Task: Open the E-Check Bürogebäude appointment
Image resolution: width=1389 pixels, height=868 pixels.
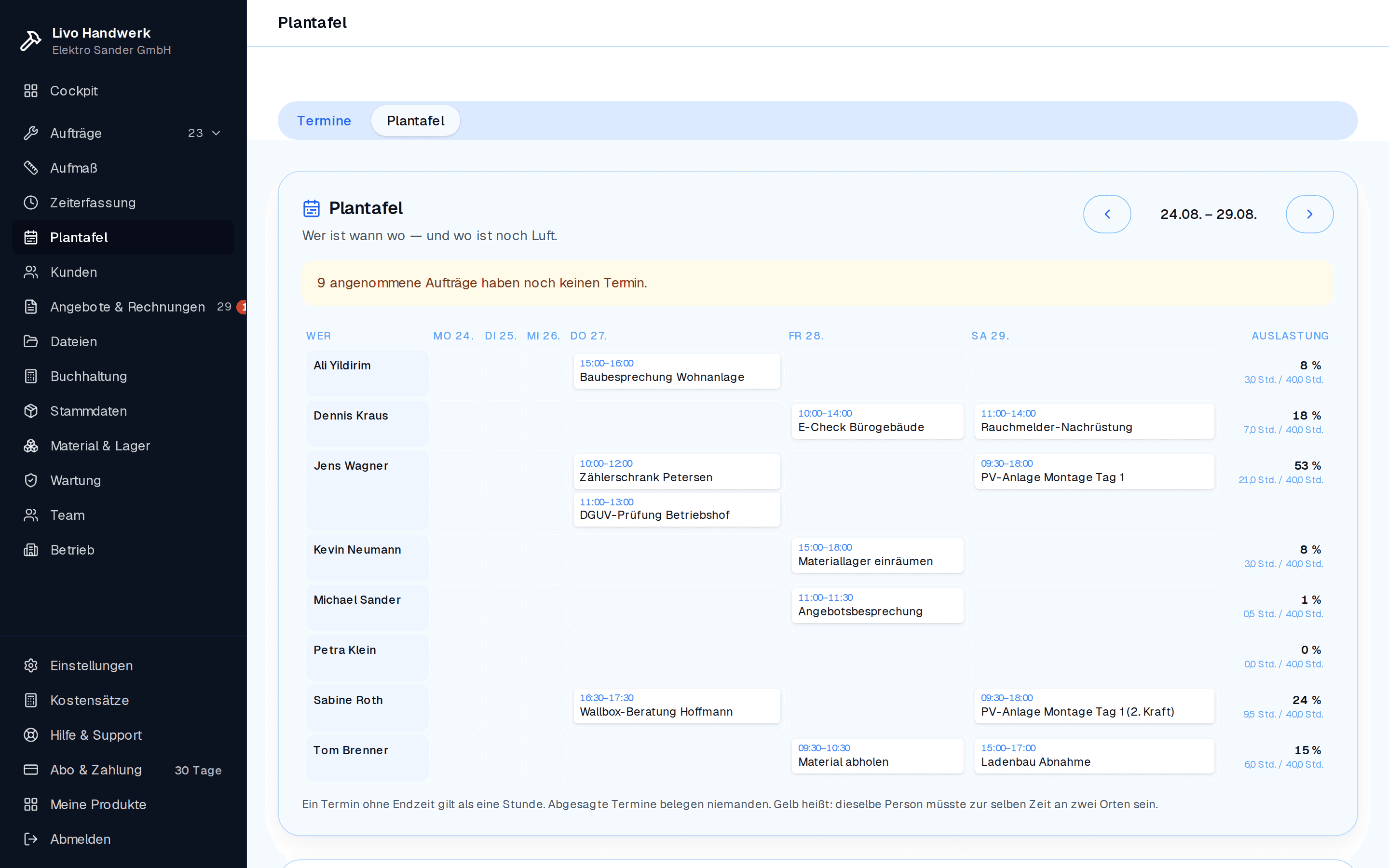Action: 878,421
